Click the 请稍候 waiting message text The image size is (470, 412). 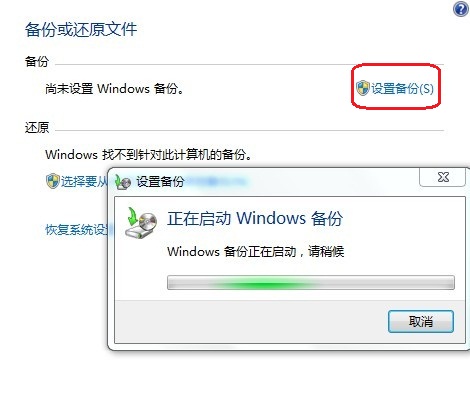coord(256,251)
